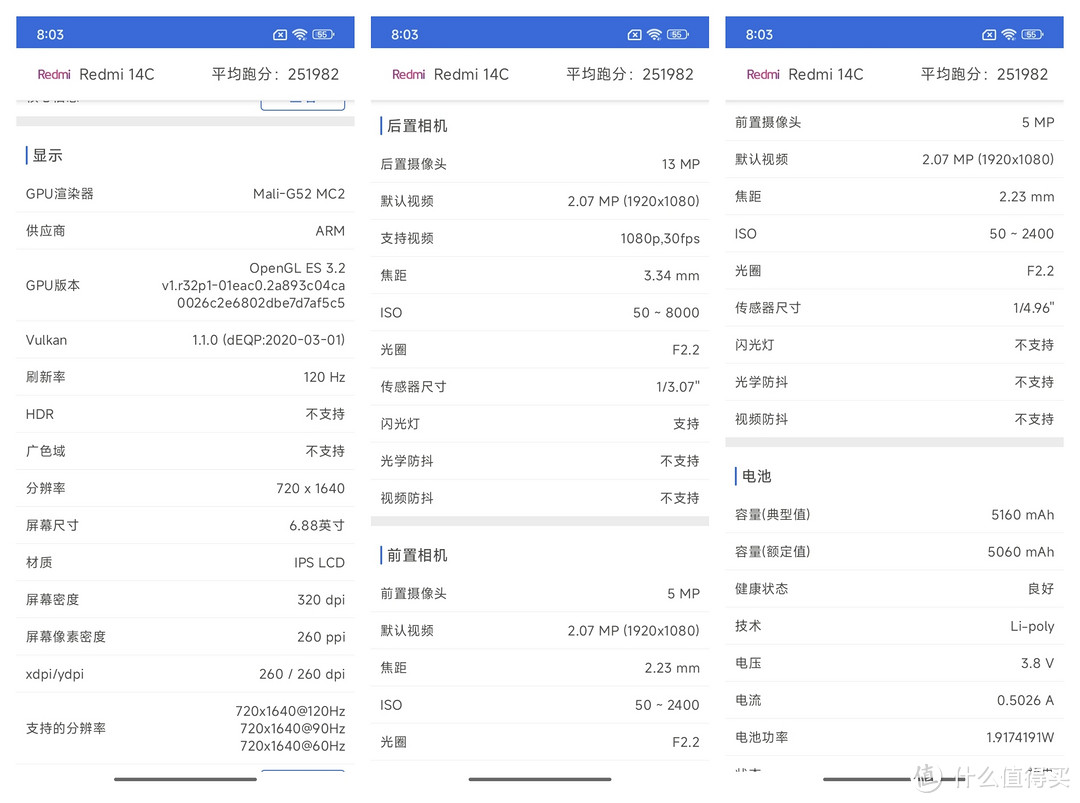This screenshot has width=1080, height=803.
Task: Select the ISO 50 ~ 8000 row
Action: 540,313
